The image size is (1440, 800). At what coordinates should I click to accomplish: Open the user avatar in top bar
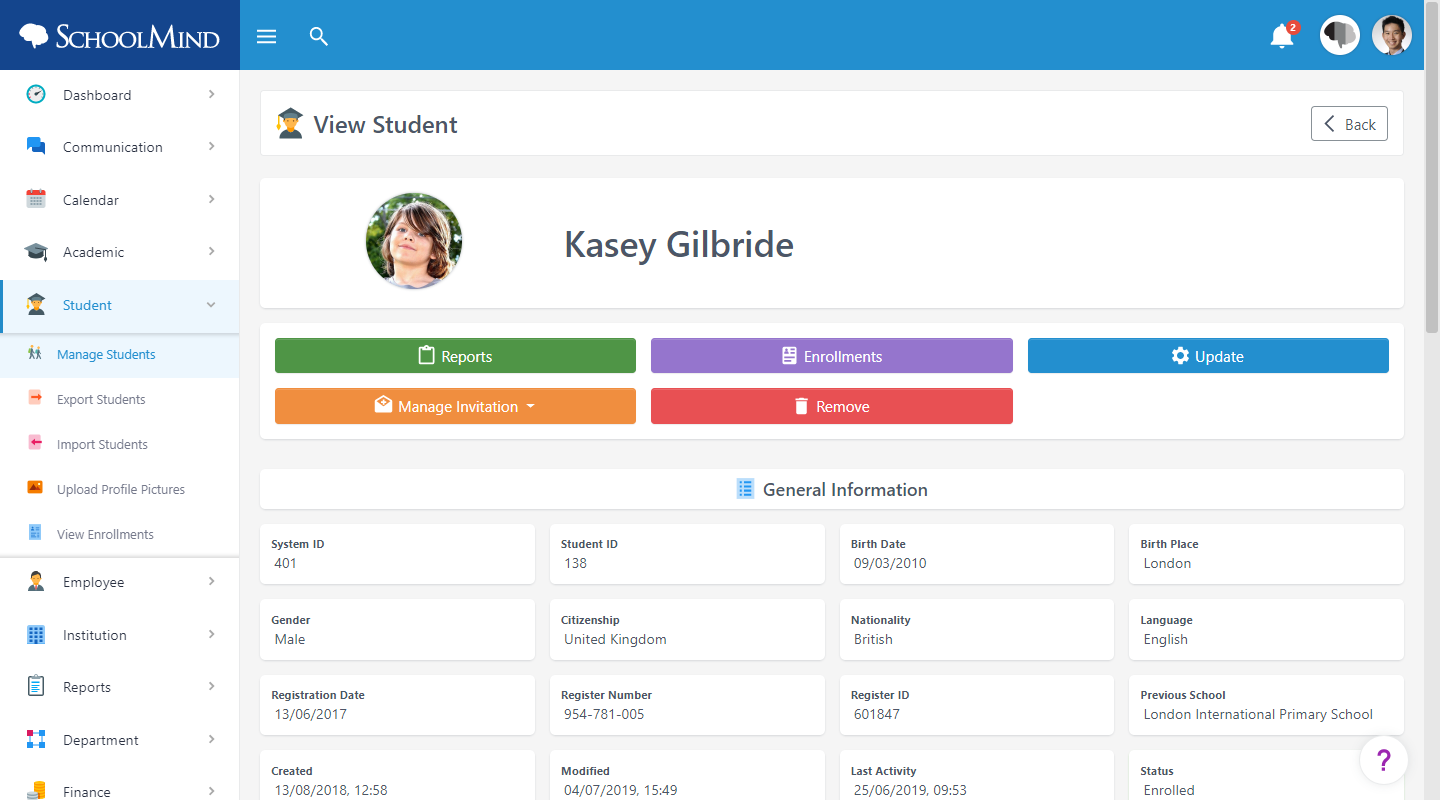pyautogui.click(x=1391, y=35)
